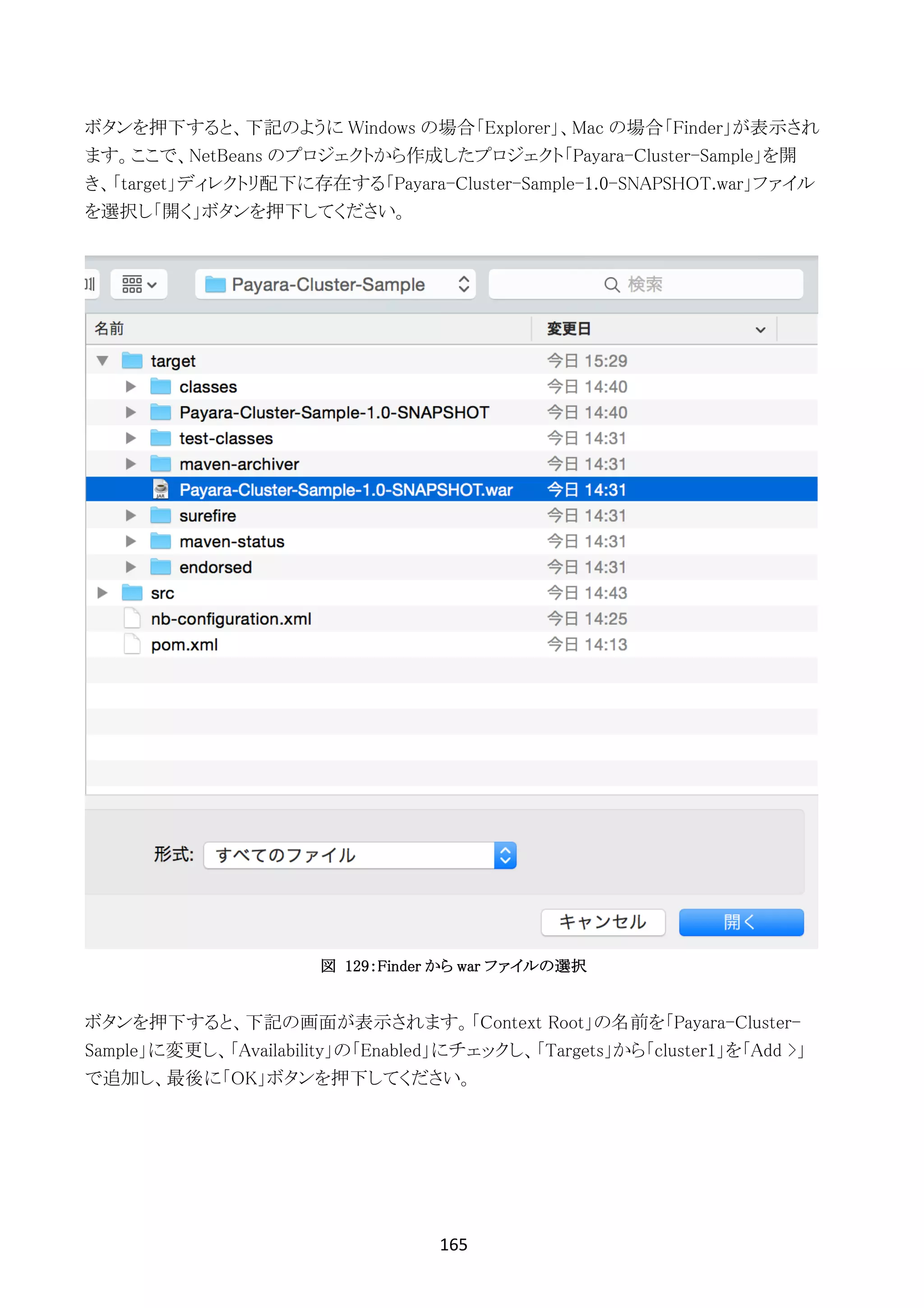Image resolution: width=924 pixels, height=1308 pixels.
Task: Sort by the 変更日 column header
Action: tap(654, 329)
